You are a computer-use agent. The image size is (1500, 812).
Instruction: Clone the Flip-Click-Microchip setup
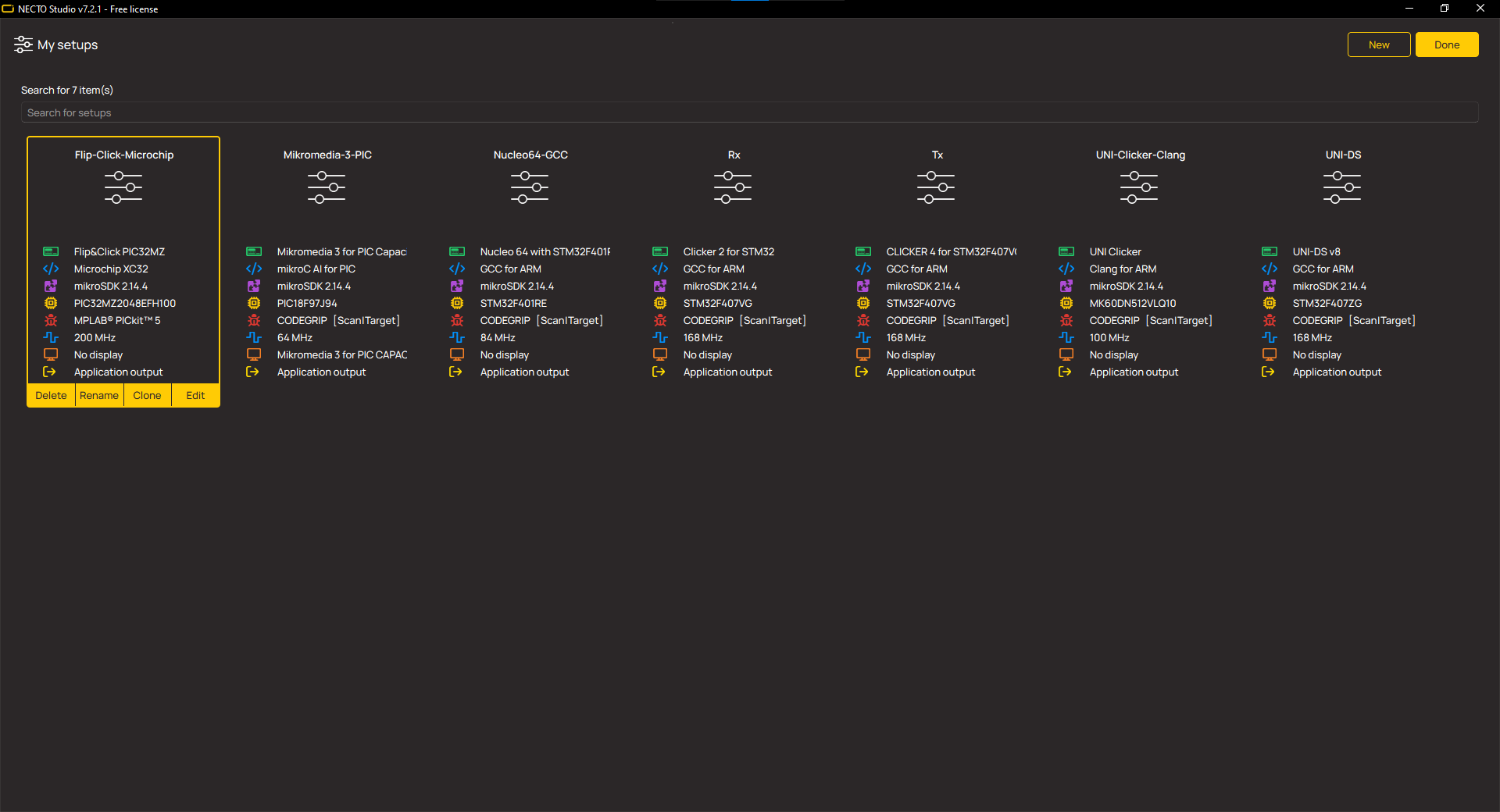pyautogui.click(x=147, y=395)
